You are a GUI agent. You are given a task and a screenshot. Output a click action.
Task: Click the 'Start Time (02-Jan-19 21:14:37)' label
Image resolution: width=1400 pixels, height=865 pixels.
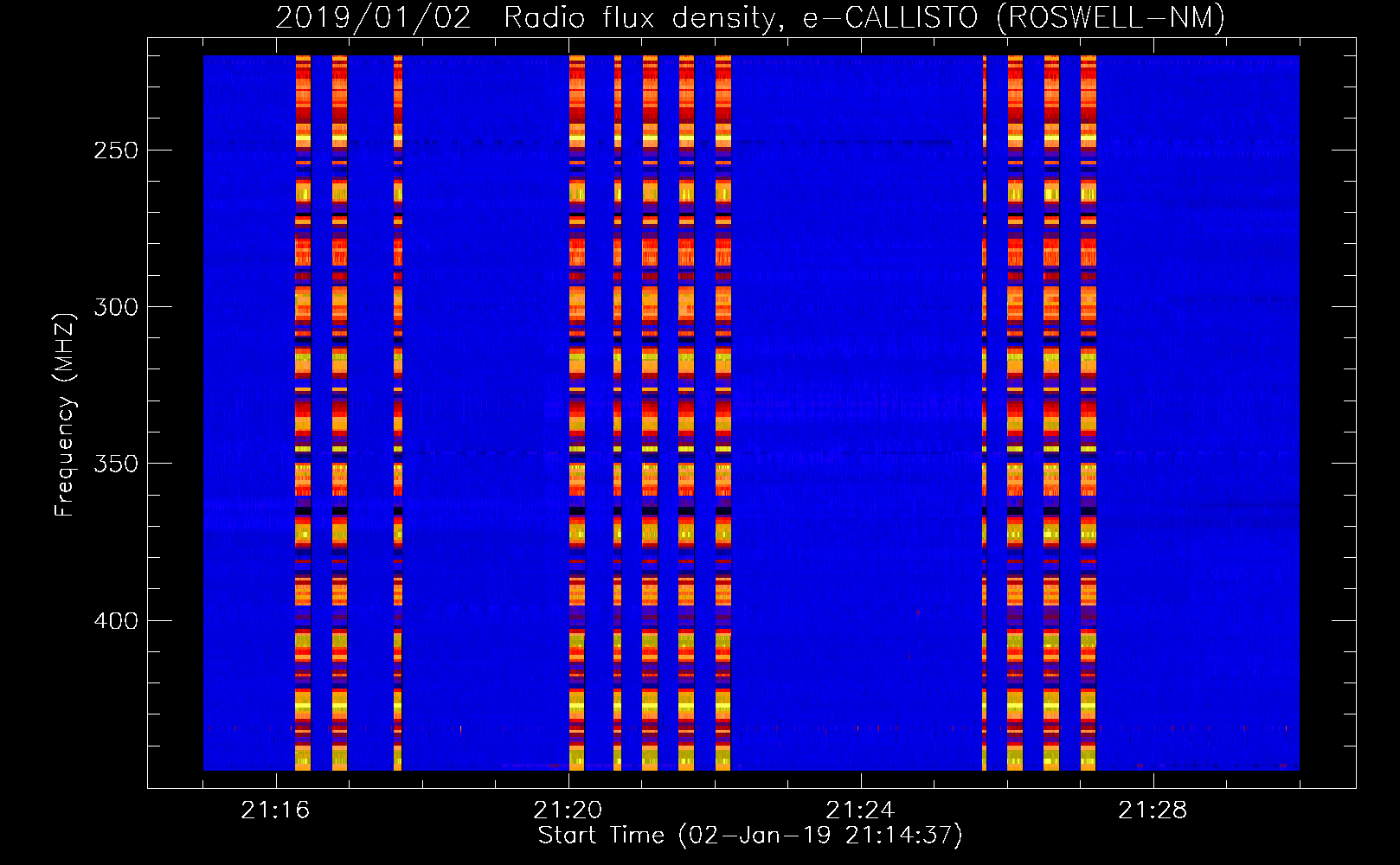pyautogui.click(x=750, y=836)
